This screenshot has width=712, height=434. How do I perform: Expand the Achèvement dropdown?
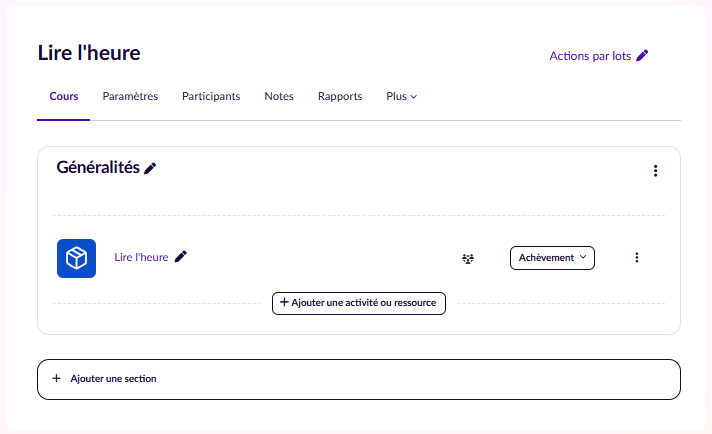pos(552,258)
